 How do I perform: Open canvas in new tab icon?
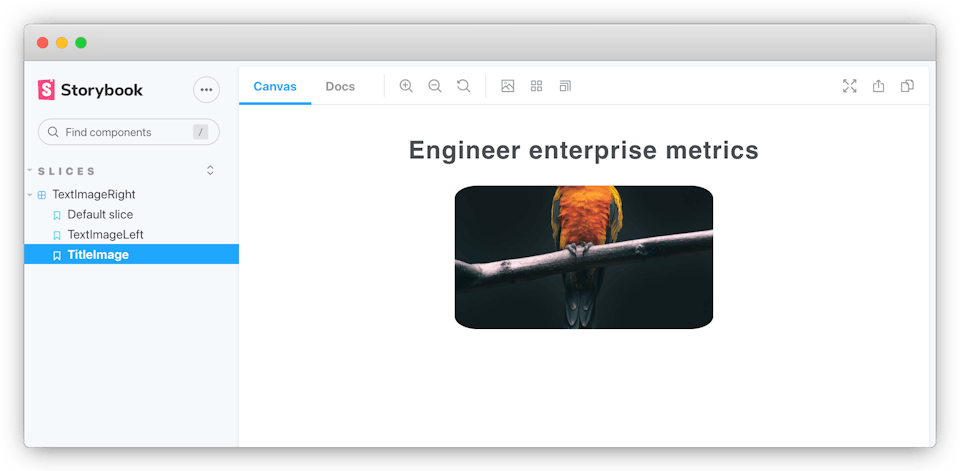[x=879, y=86]
